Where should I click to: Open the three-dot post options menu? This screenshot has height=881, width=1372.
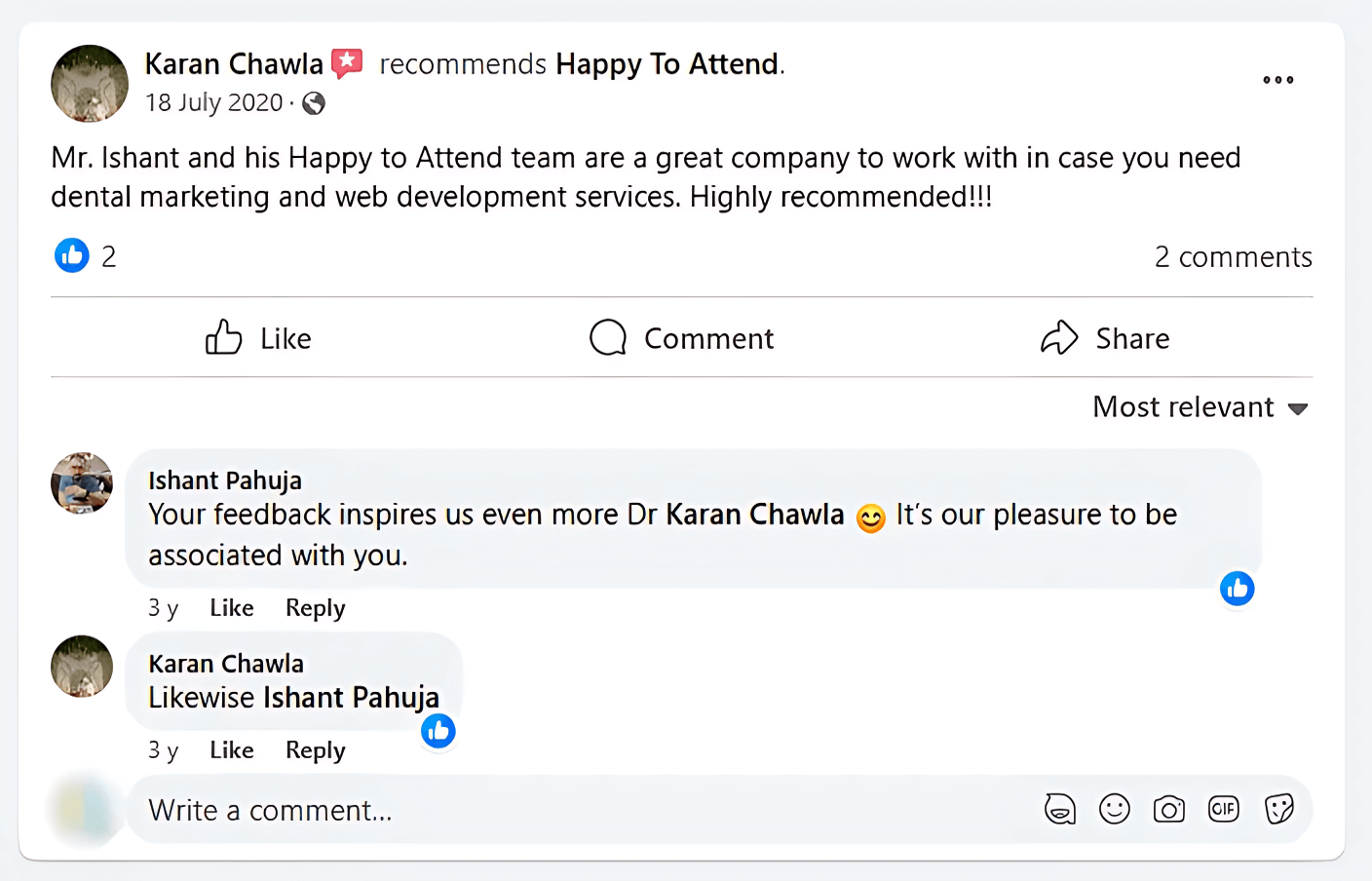point(1277,80)
